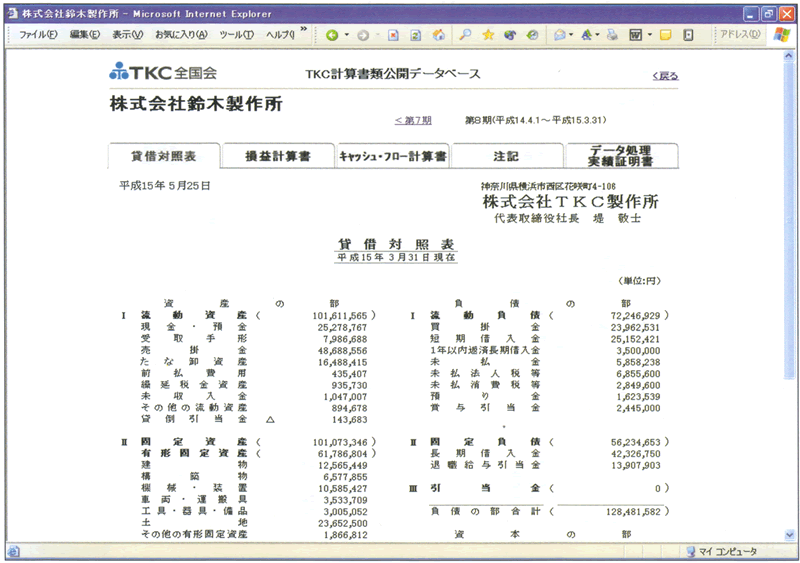Open dropdown arrow next to Mail icon
800x563 pixels.
pos(571,35)
